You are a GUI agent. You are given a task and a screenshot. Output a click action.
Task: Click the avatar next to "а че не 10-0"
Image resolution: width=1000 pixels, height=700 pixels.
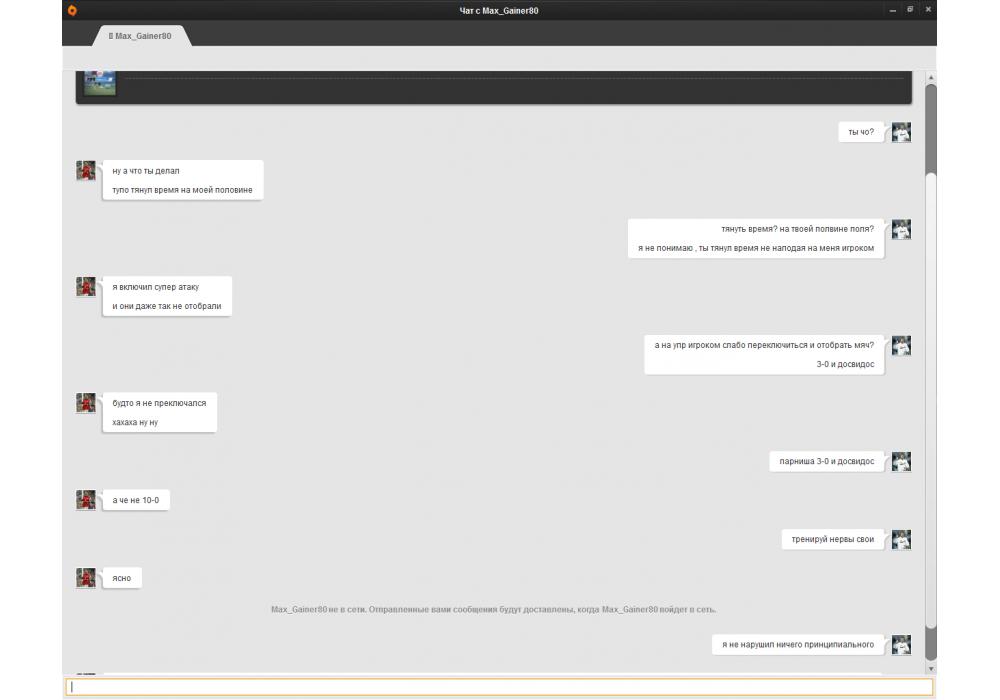pos(86,500)
